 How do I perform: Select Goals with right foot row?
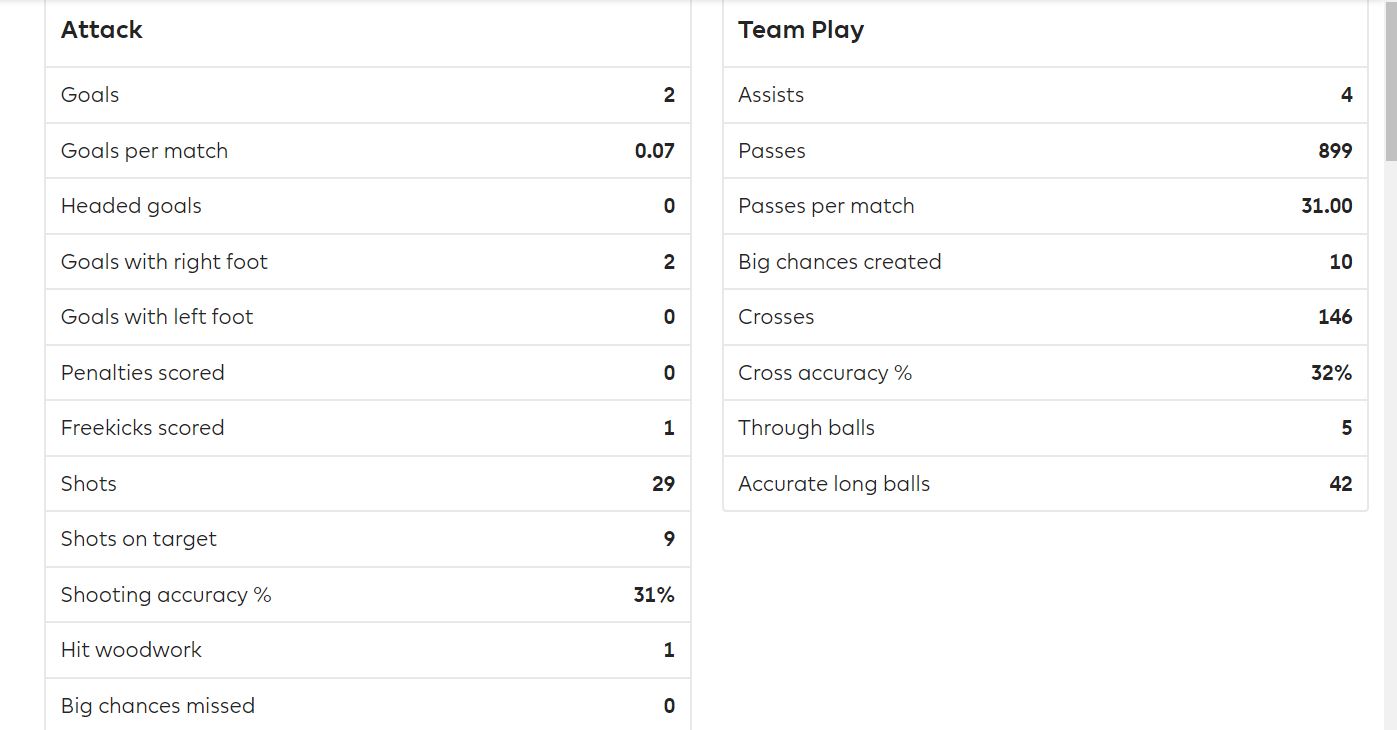click(x=368, y=262)
